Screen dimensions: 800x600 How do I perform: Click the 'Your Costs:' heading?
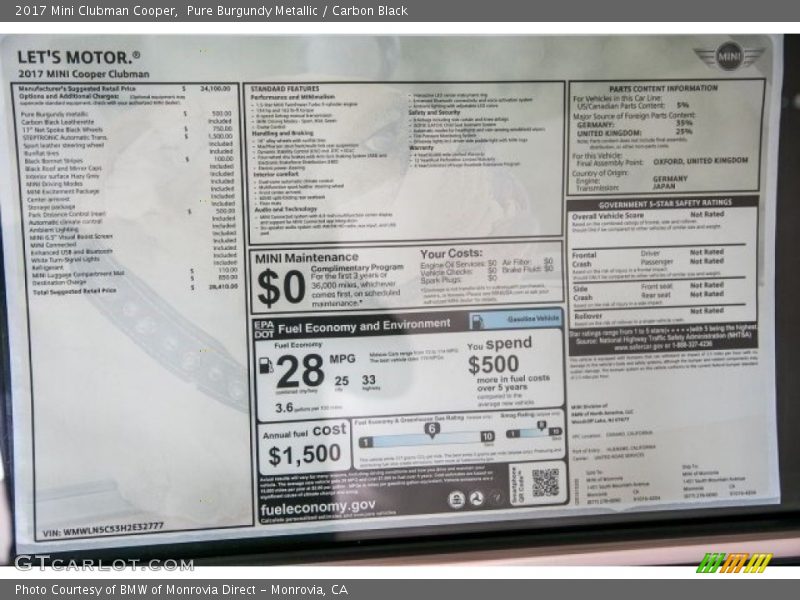(x=451, y=254)
